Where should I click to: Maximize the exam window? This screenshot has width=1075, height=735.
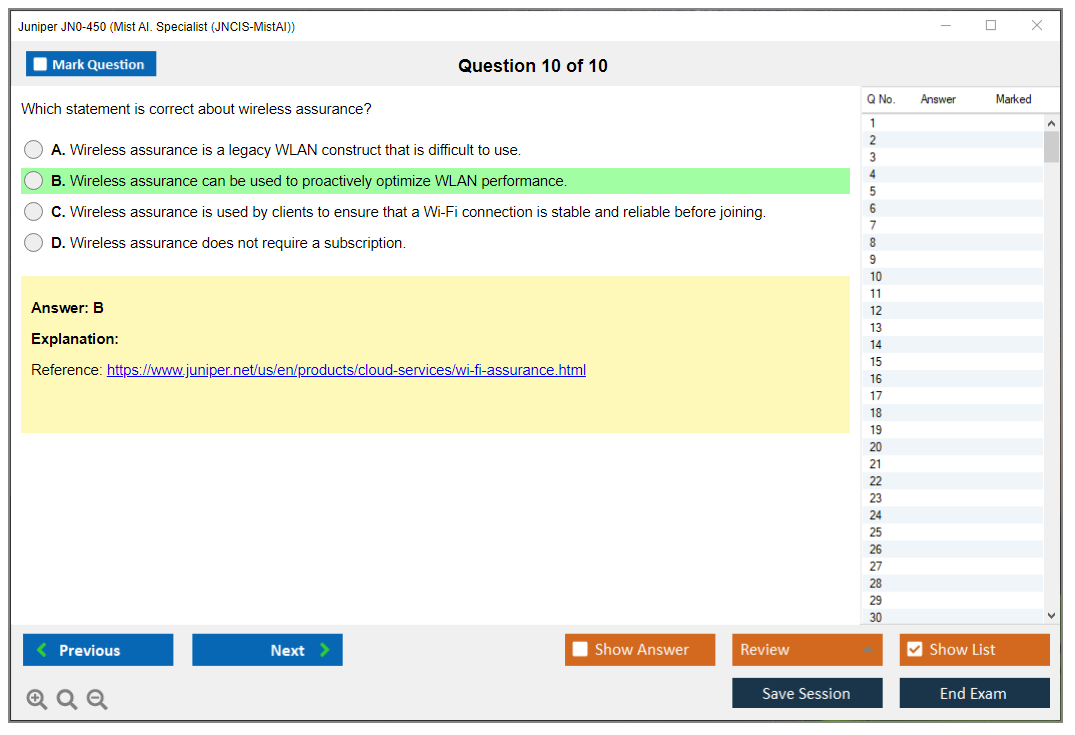(991, 26)
